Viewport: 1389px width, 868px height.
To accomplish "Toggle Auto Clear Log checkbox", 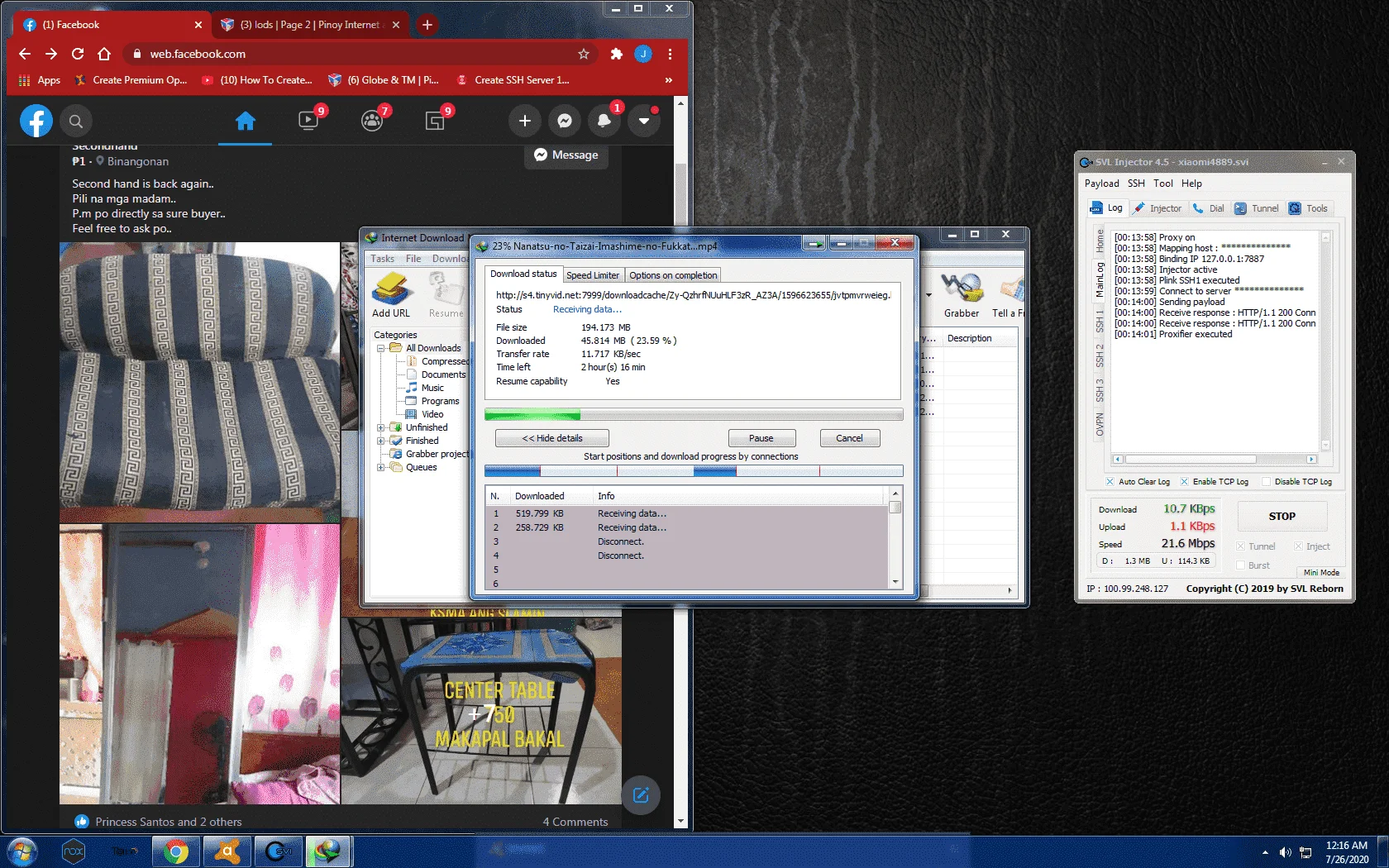I will (x=1110, y=481).
